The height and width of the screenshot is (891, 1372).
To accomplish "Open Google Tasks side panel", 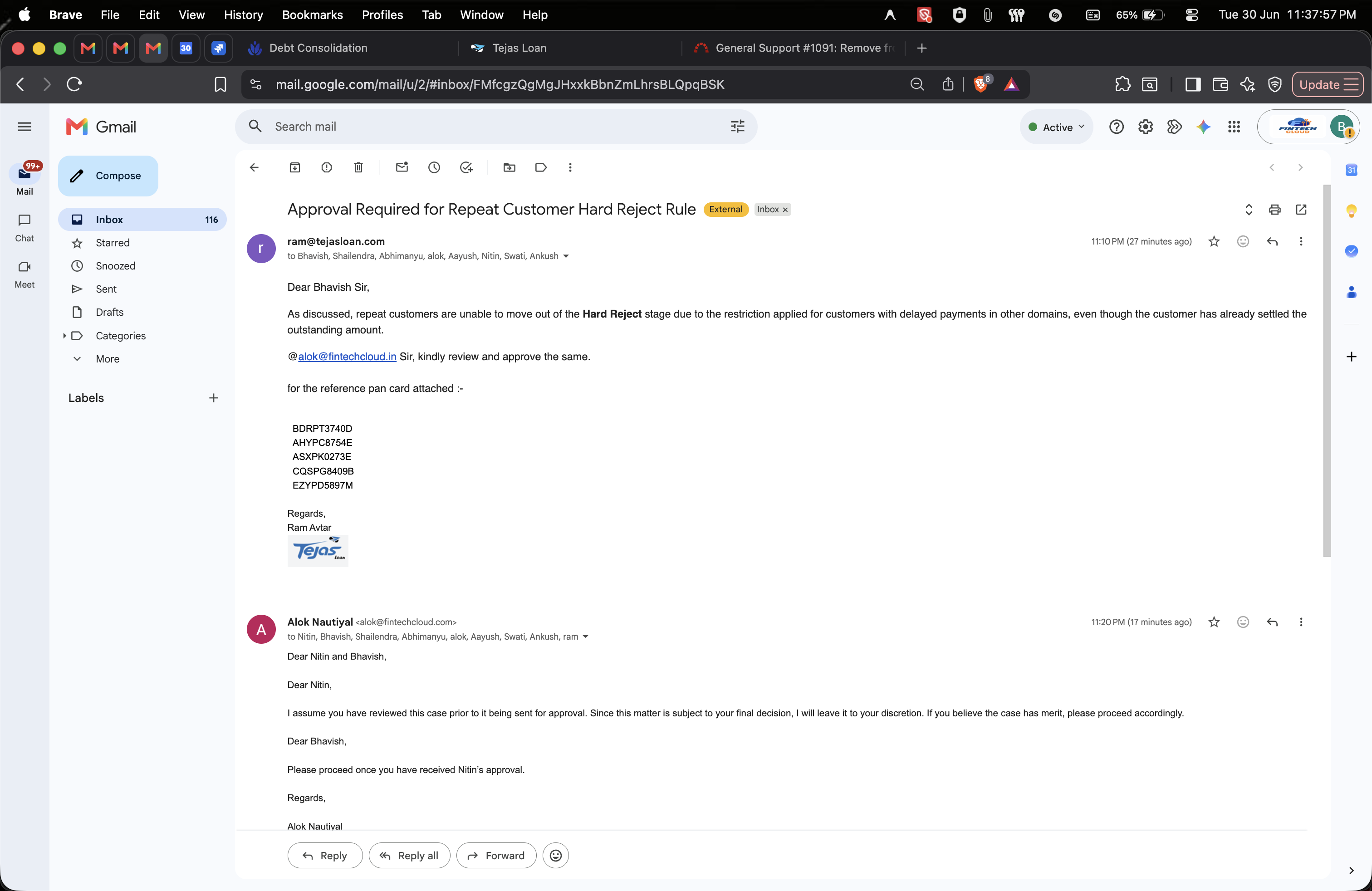I will [x=1351, y=251].
